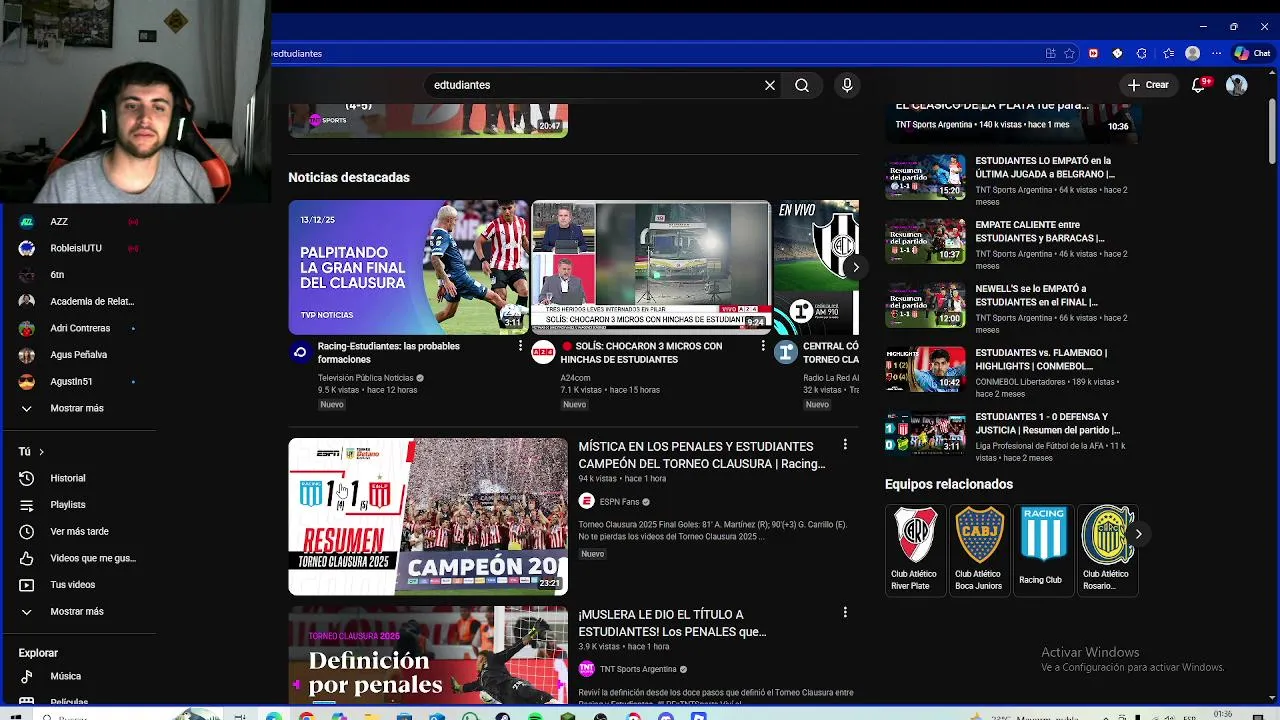1280x720 pixels.
Task: Play the SOLÍS chocaron 3 micros thumbnail
Action: point(651,267)
